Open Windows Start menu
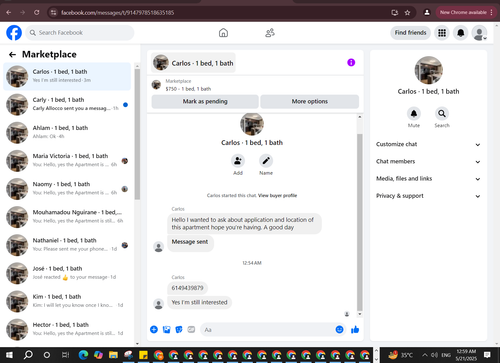The image size is (500, 363). 9,355
